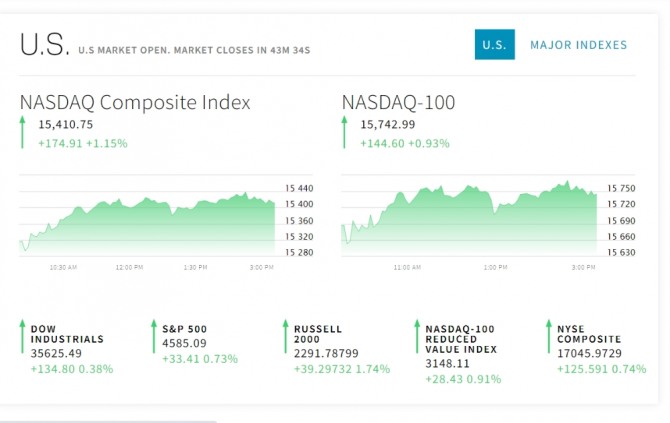Open the S&P 500 index link
Viewport: 670px width, 423px height.
[186, 328]
